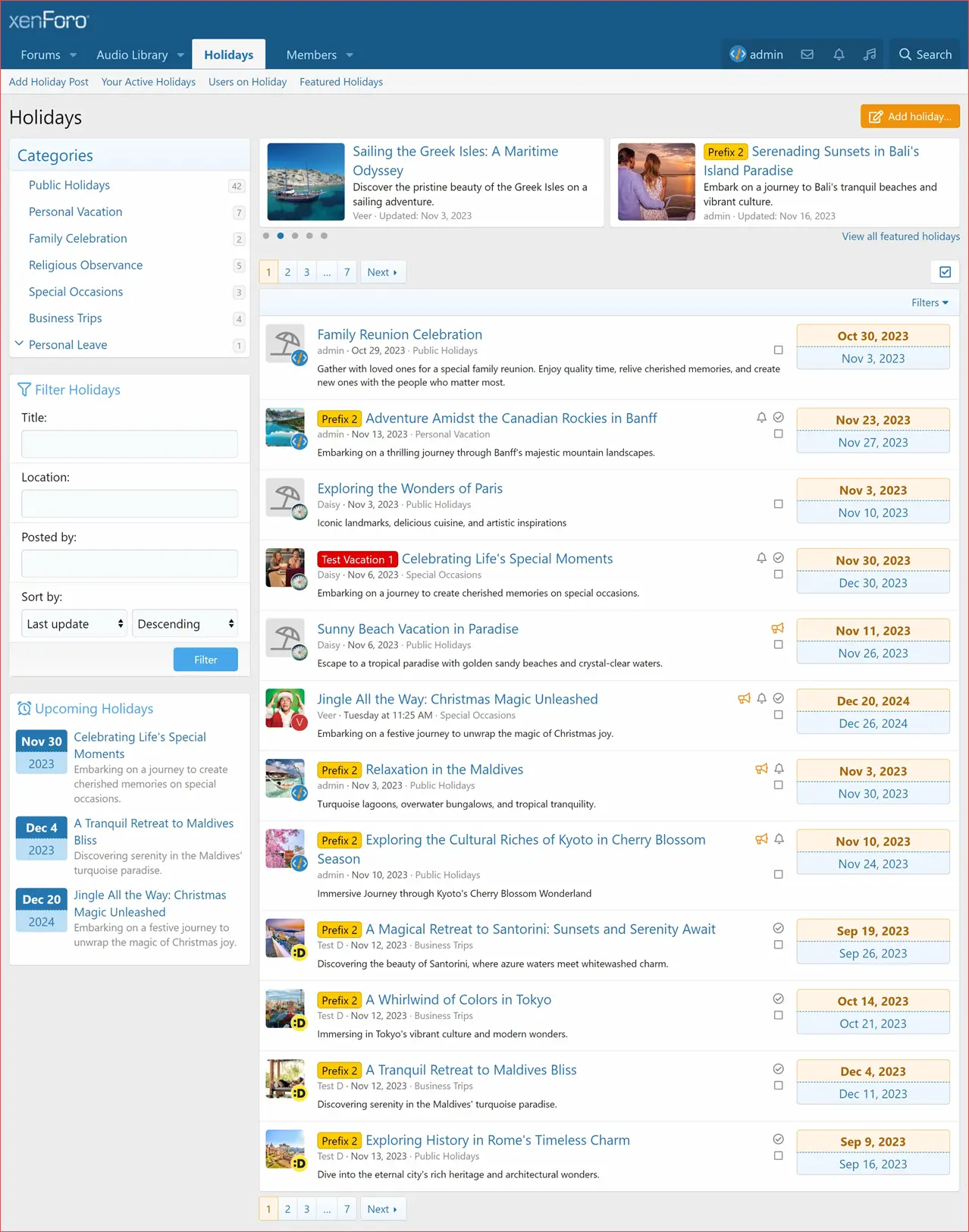This screenshot has width=969, height=1232.
Task: Click megaphone icon on Sunny Beach Vacation row
Action: click(x=777, y=629)
